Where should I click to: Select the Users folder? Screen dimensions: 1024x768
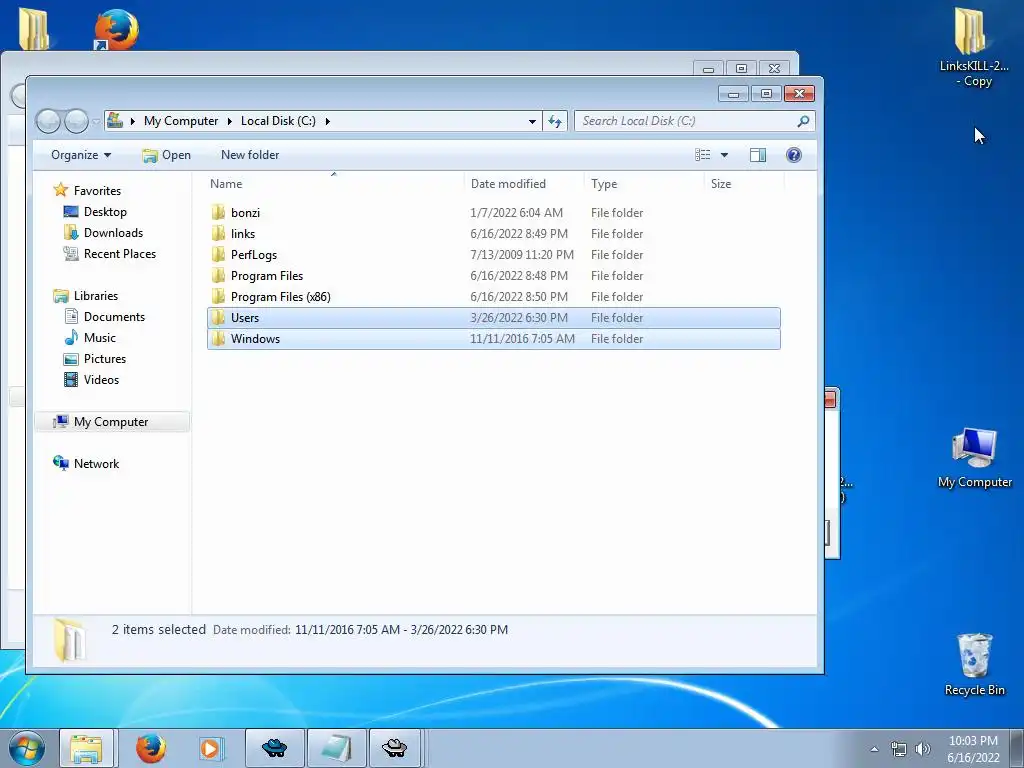[x=494, y=318]
